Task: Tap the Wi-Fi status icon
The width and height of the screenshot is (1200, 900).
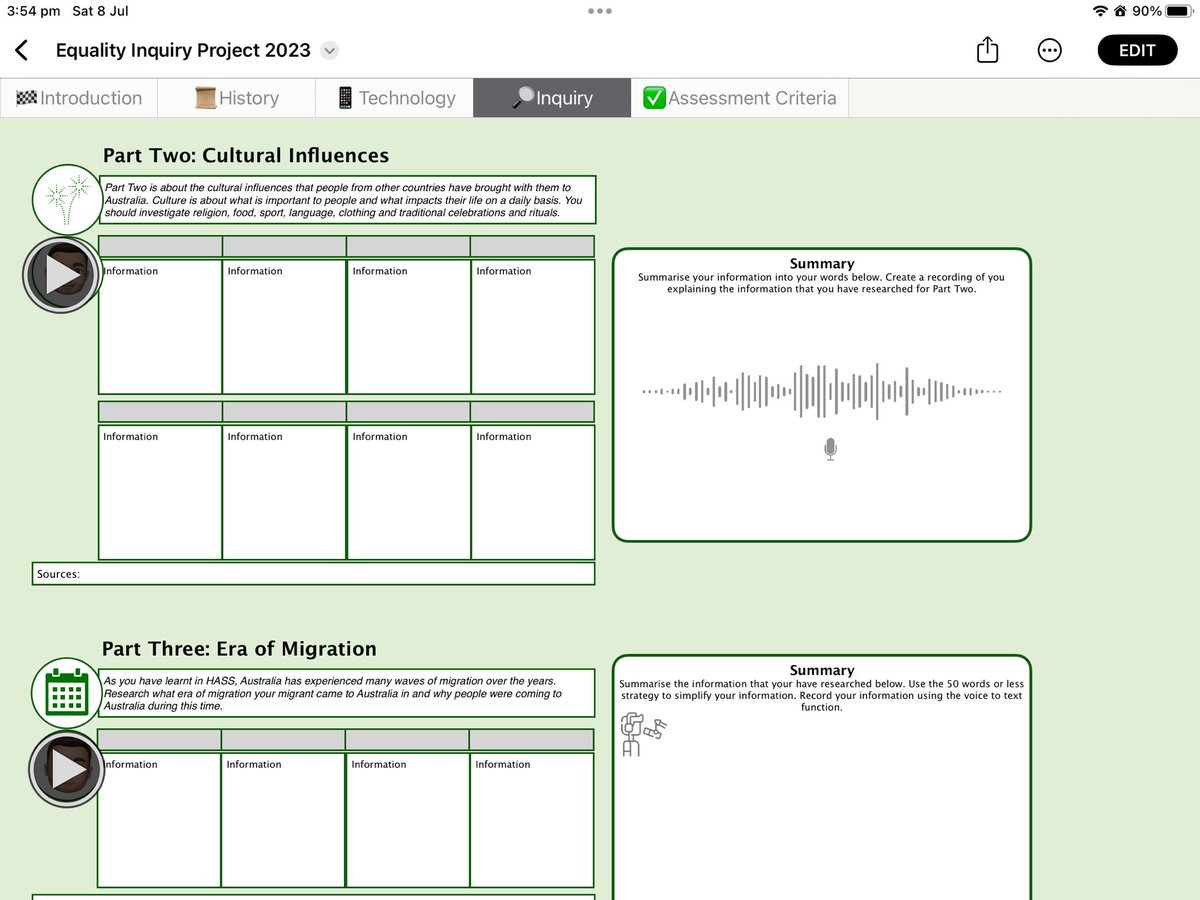Action: [1101, 11]
